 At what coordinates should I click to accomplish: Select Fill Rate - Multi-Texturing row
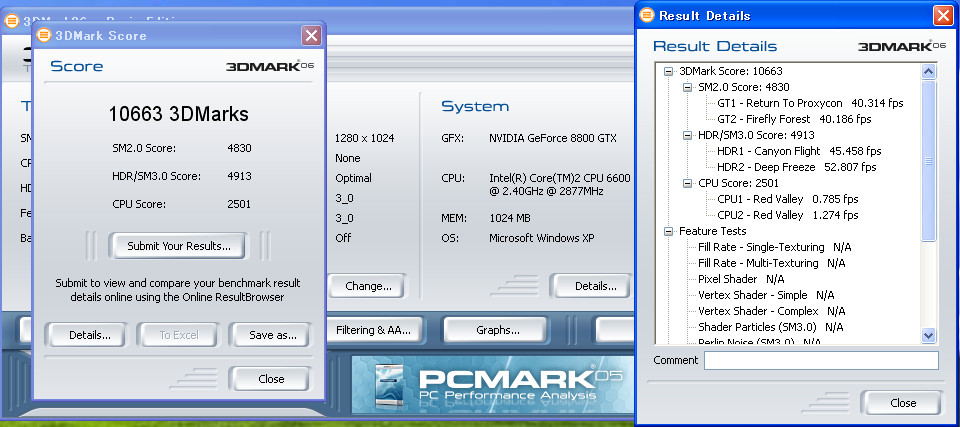point(771,263)
